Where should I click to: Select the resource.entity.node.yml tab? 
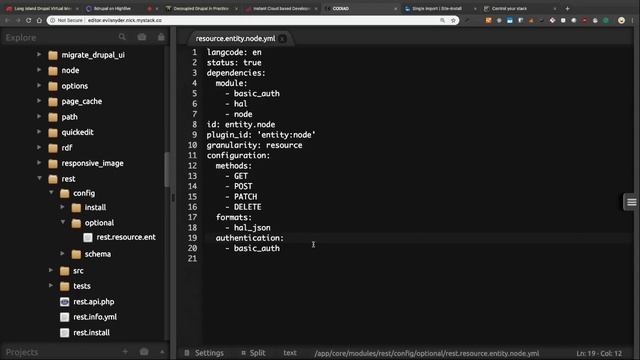[x=235, y=38]
